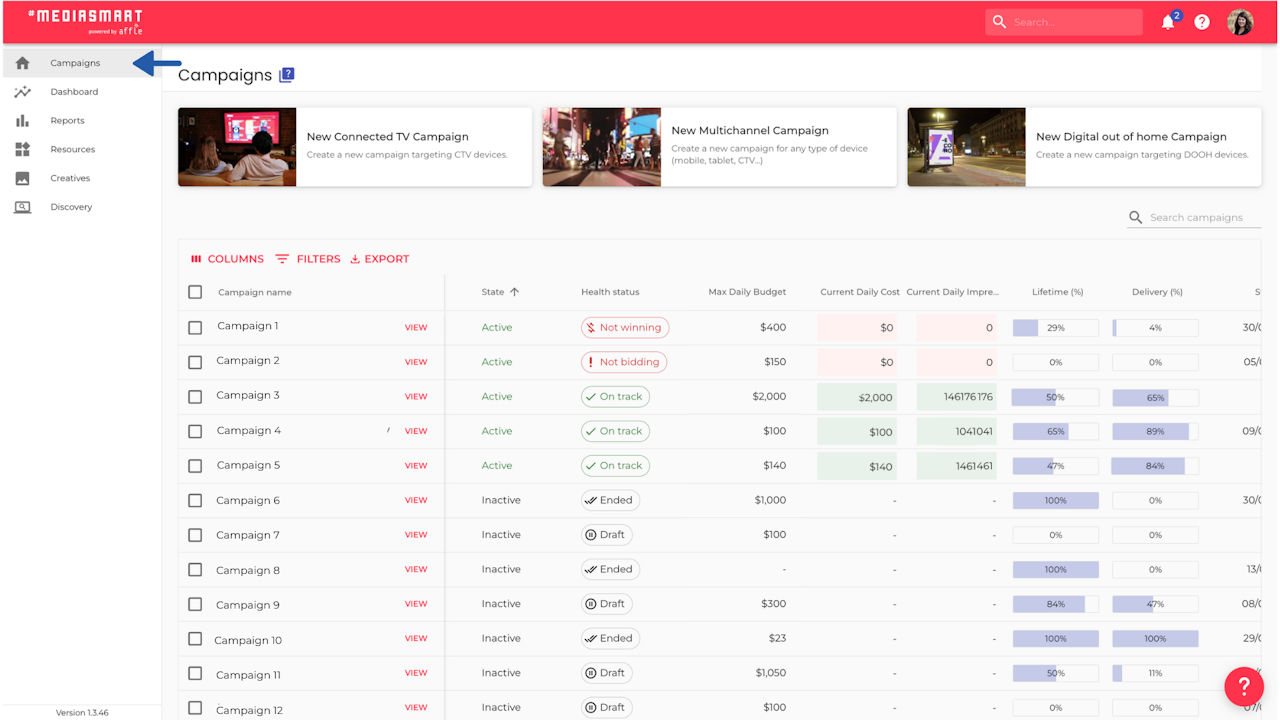Image resolution: width=1280 pixels, height=720 pixels.
Task: Click the Discovery laptop search icon
Action: (22, 207)
